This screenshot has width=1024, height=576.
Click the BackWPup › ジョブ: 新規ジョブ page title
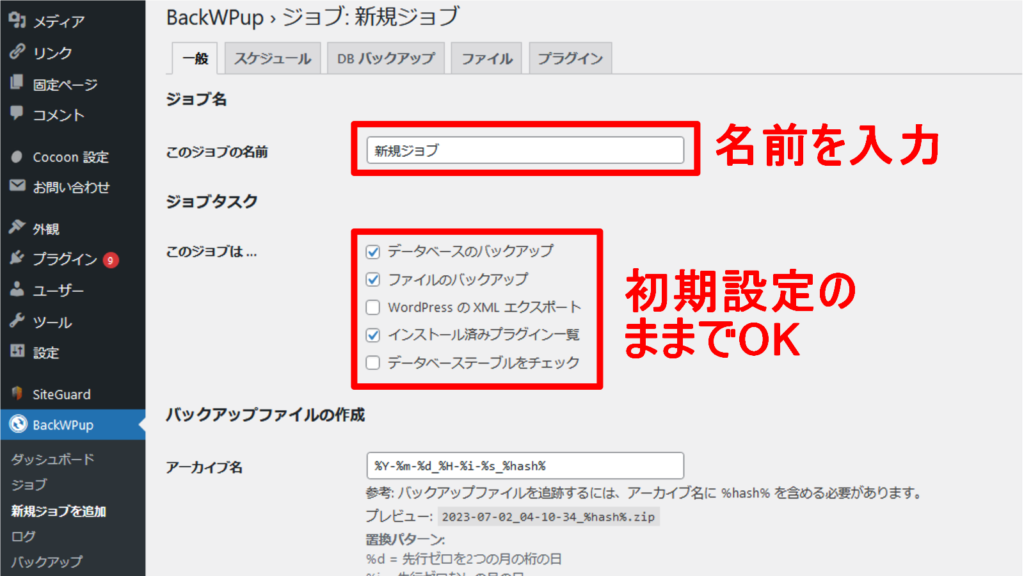(x=313, y=17)
